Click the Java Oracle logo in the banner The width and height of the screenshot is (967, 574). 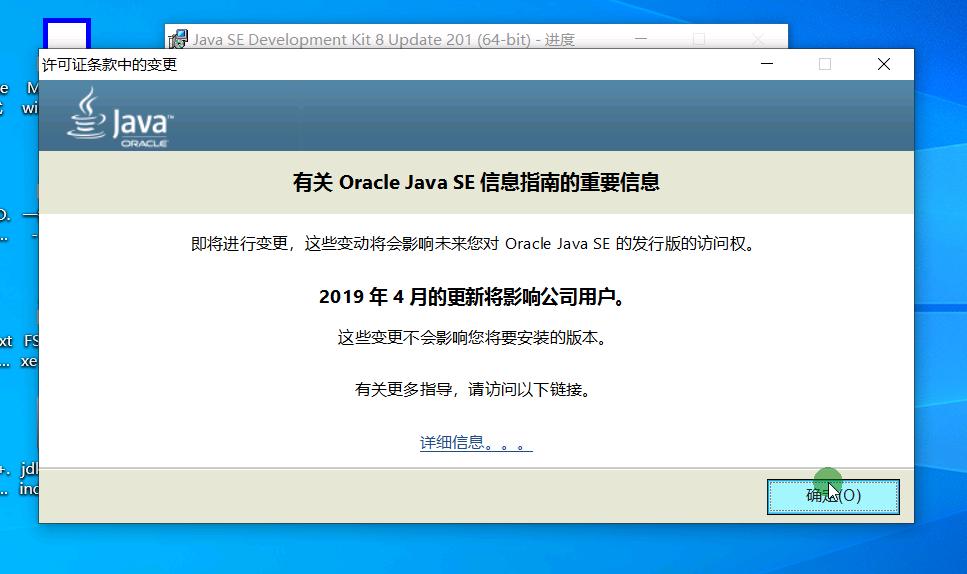pos(120,117)
